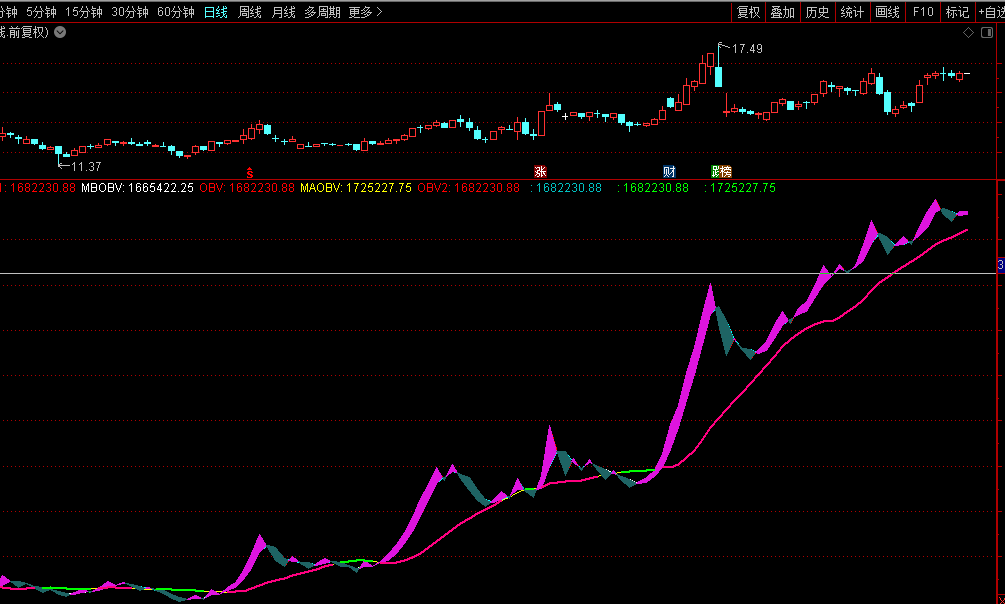Select the 30分钟 chart period
Image resolution: width=1005 pixels, height=604 pixels.
(x=130, y=12)
